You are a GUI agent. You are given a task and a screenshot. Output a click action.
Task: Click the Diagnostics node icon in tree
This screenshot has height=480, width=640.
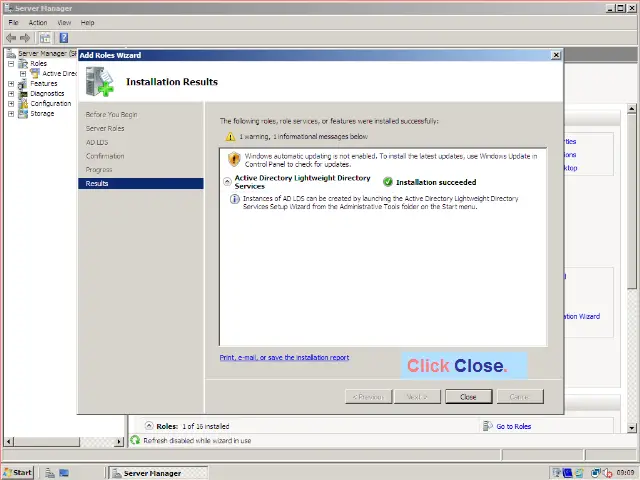coord(23,94)
